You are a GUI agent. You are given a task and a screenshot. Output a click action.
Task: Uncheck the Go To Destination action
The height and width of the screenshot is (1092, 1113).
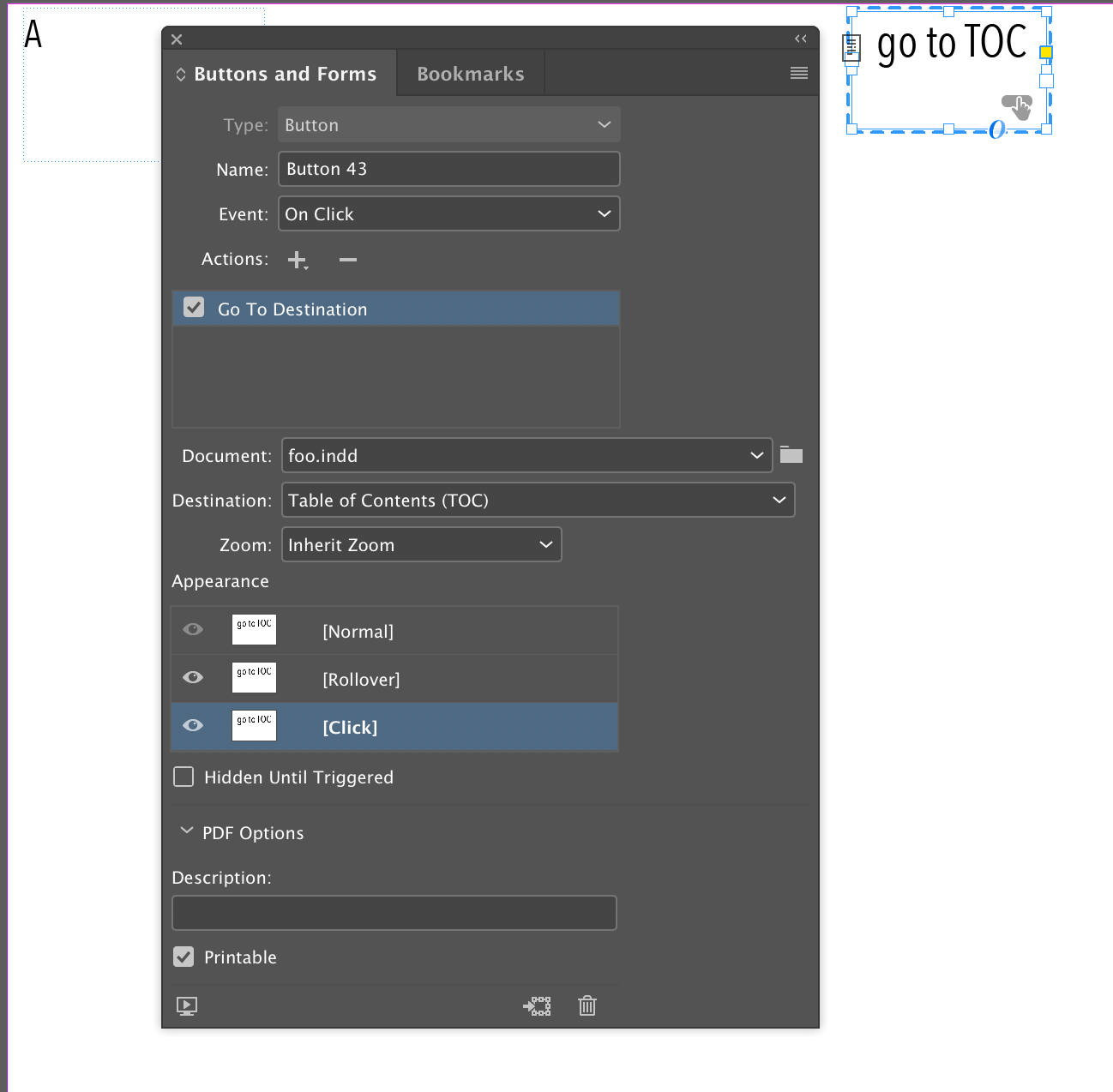tap(195, 308)
